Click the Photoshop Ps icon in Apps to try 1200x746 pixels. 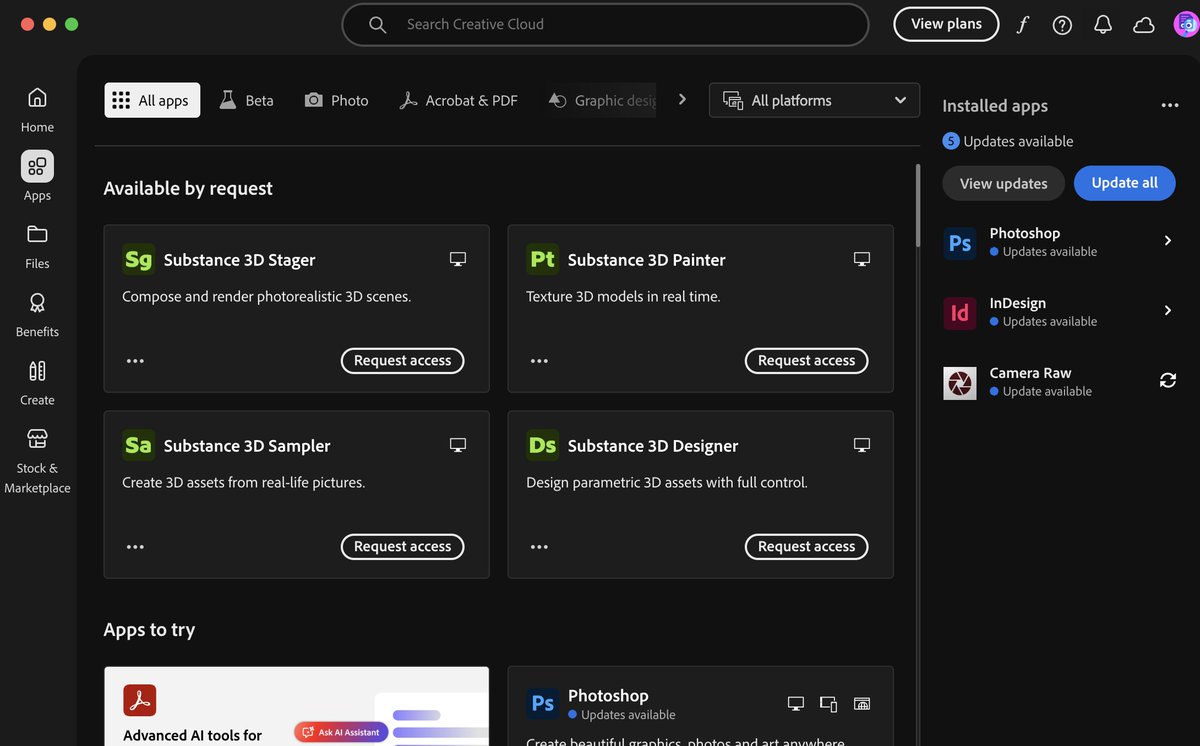click(x=542, y=703)
